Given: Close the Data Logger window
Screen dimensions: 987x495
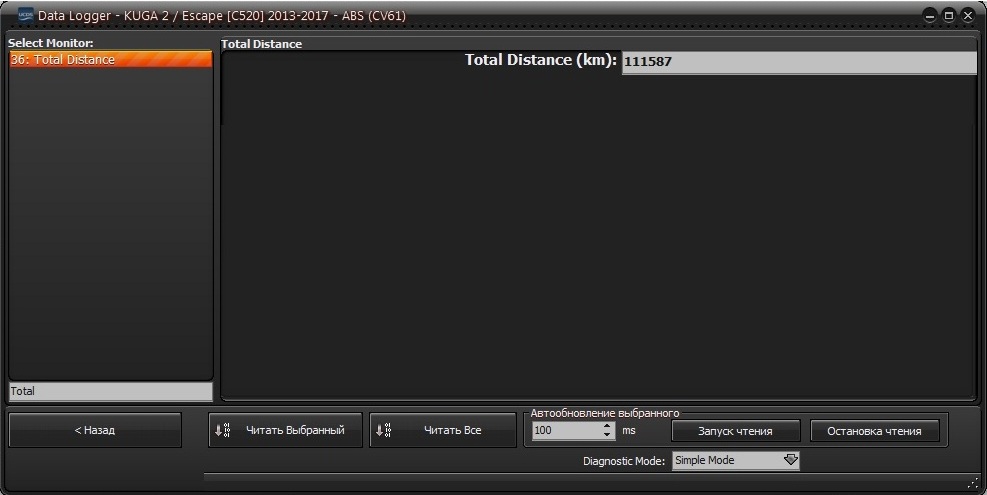Looking at the screenshot, I should click(967, 17).
